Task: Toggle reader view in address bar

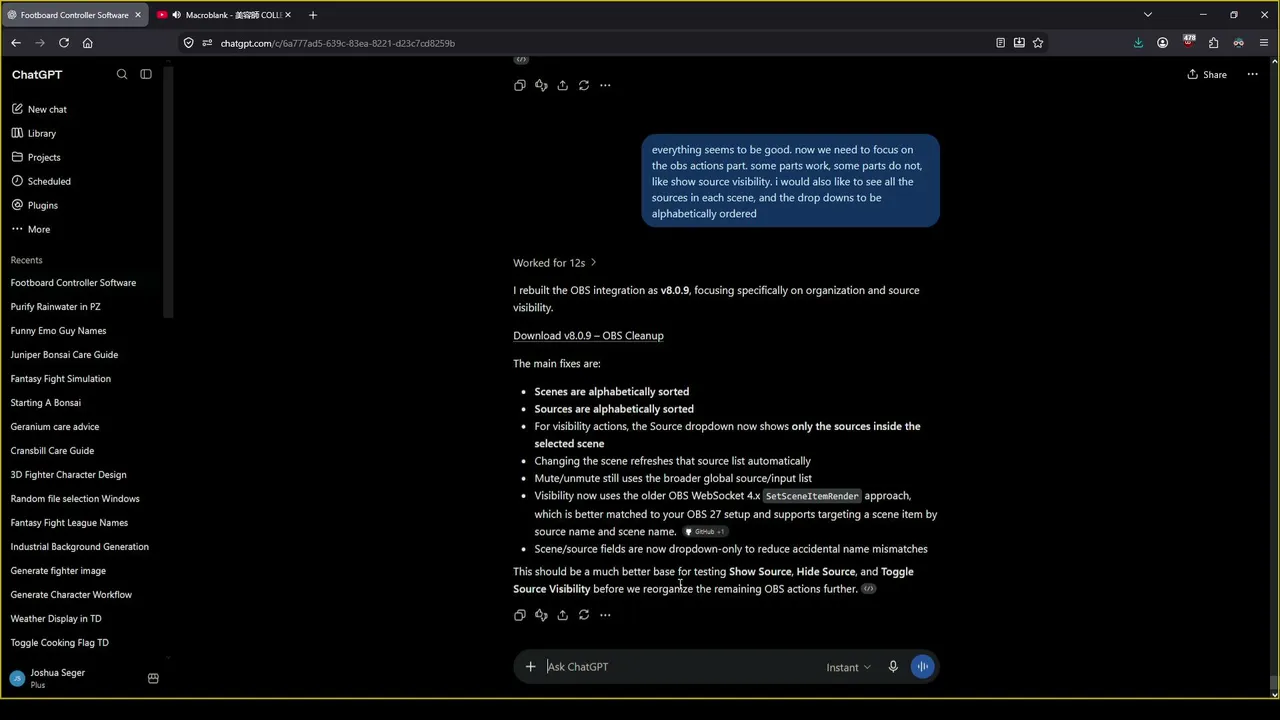Action: [1000, 43]
